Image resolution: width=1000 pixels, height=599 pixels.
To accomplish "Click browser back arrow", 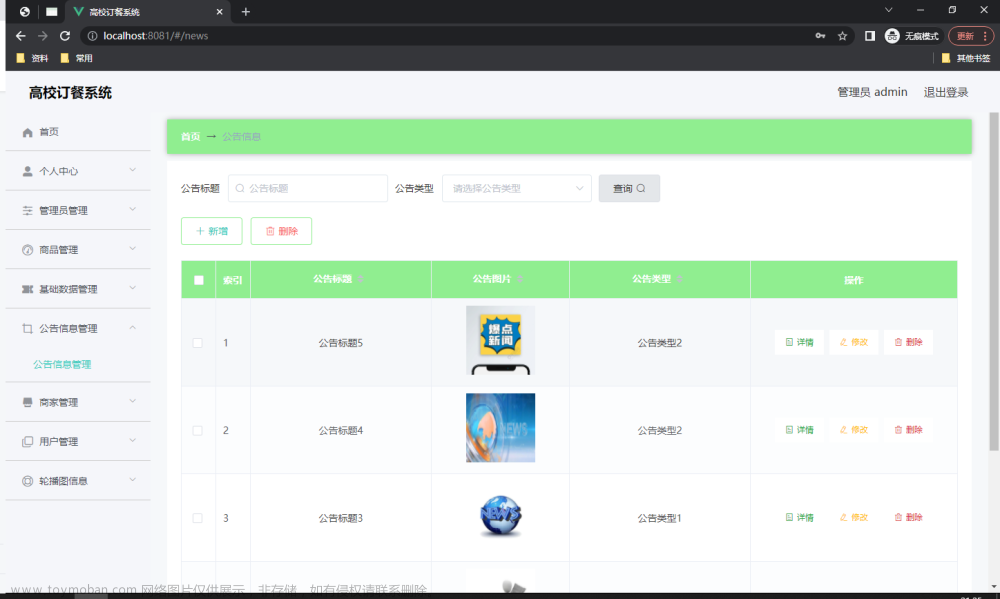I will click(x=20, y=36).
